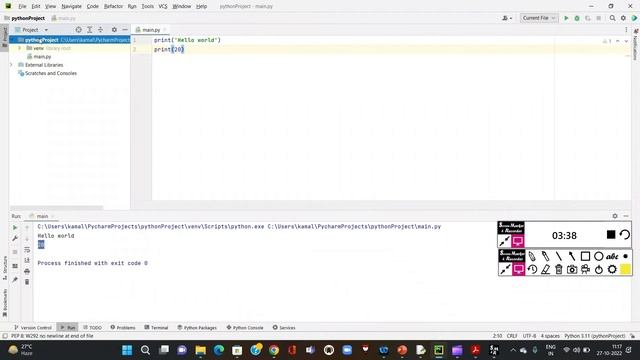Rerun main in Run panel
The height and width of the screenshot is (360, 640).
pyautogui.click(x=15, y=228)
